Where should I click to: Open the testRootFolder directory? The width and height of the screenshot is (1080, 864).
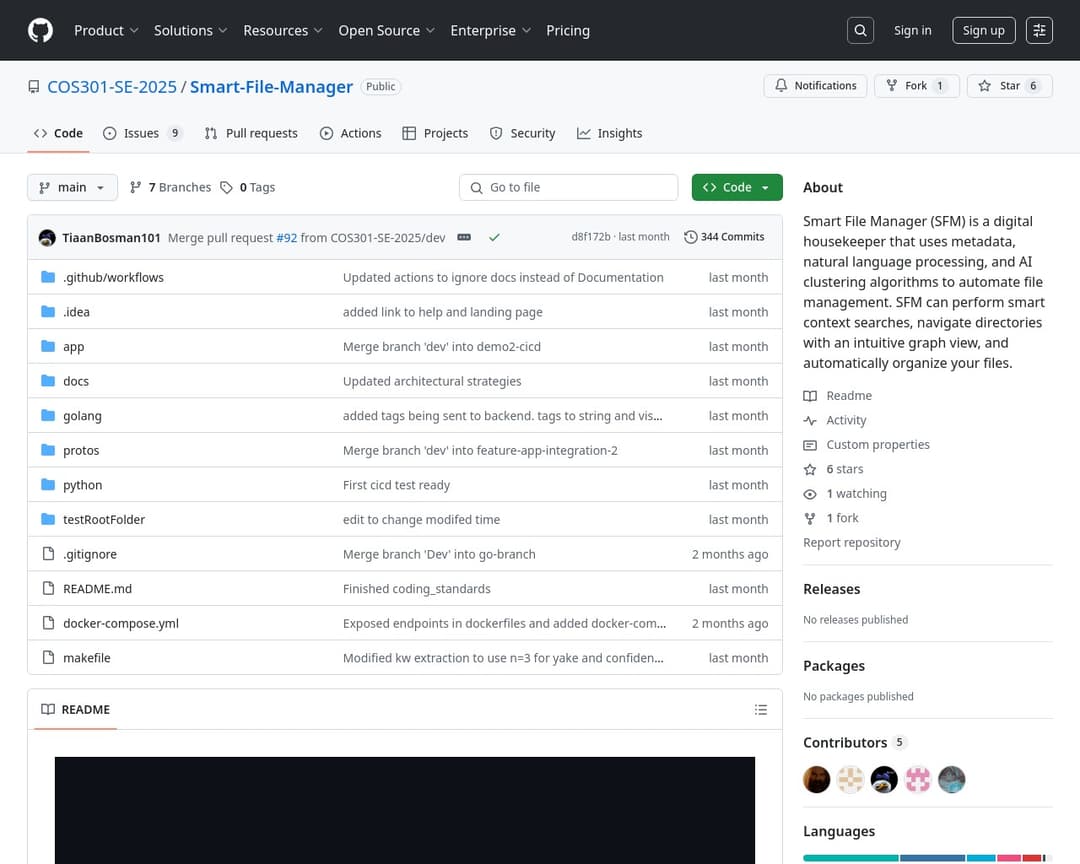point(104,520)
